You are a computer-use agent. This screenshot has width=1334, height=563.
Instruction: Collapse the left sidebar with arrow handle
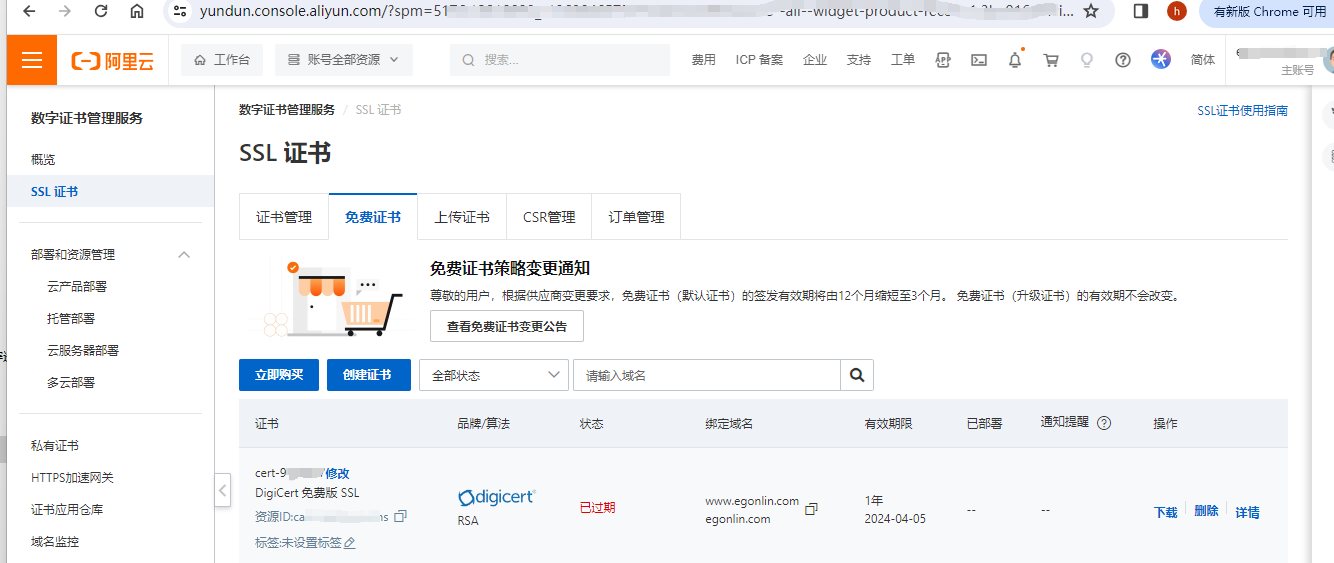click(x=223, y=490)
